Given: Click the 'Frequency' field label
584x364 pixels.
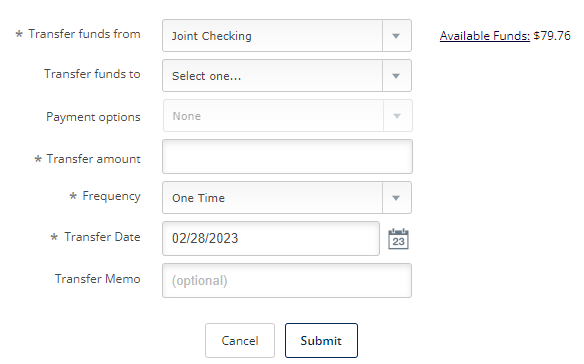Looking at the screenshot, I should tap(111, 196).
